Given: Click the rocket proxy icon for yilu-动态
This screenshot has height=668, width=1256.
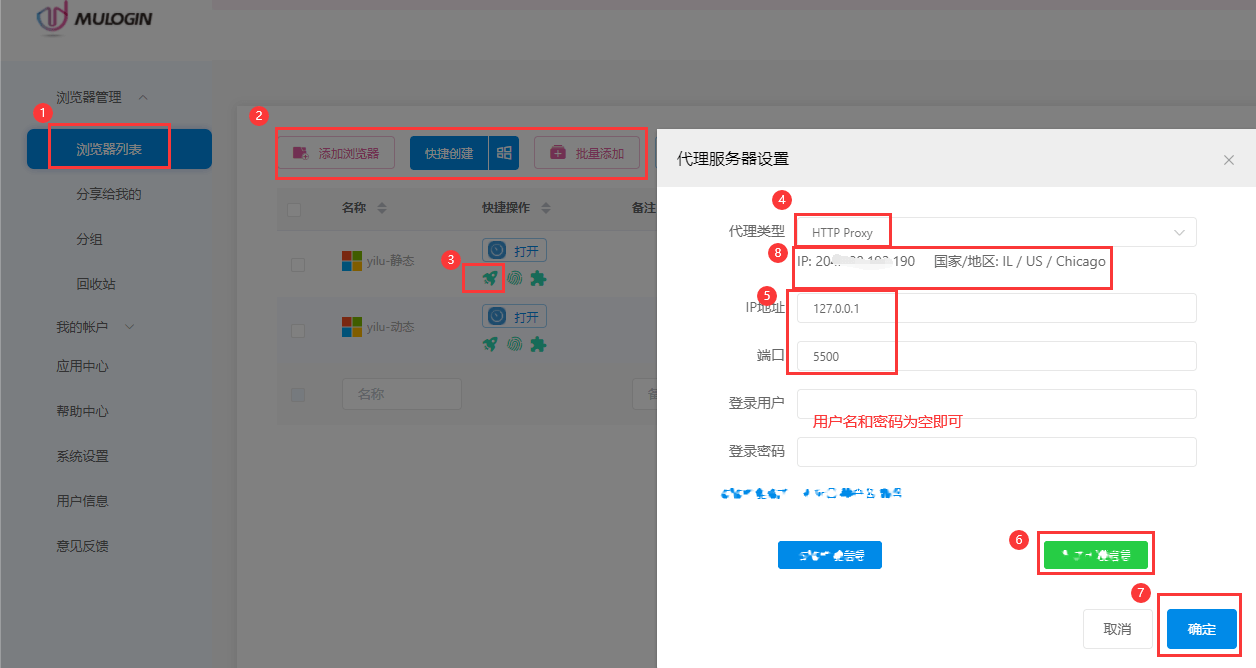Looking at the screenshot, I should pyautogui.click(x=490, y=344).
